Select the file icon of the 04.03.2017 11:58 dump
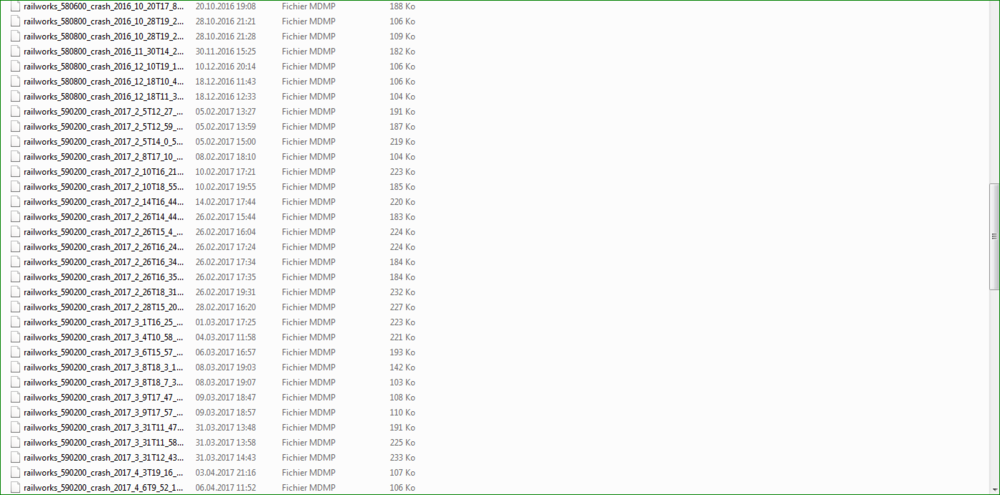 (x=15, y=337)
